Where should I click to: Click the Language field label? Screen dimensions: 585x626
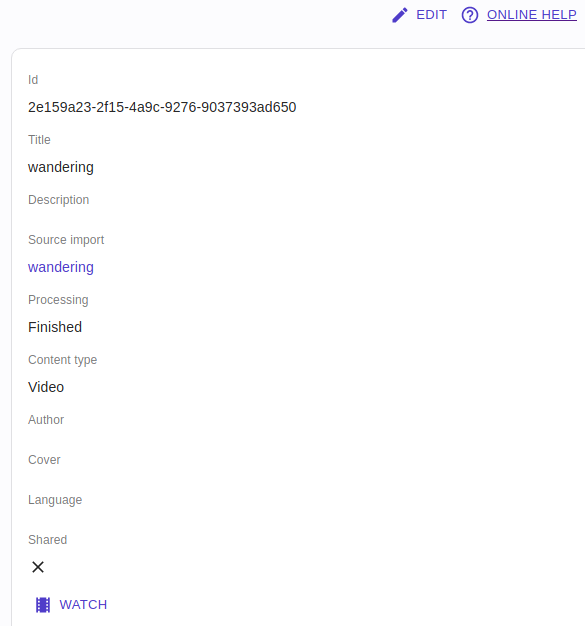pyautogui.click(x=55, y=500)
